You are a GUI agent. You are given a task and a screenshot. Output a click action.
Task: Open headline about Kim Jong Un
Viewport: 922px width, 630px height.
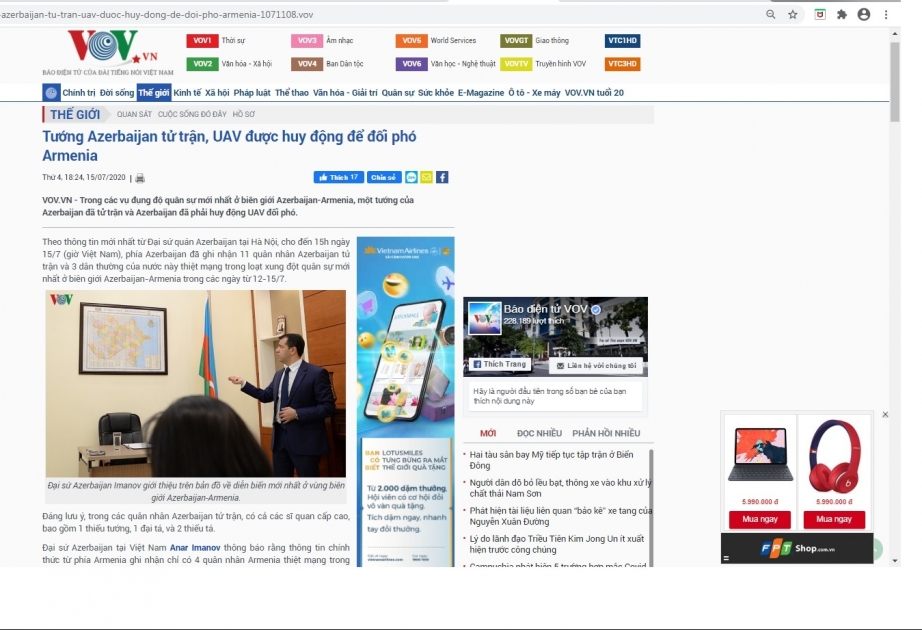(557, 544)
